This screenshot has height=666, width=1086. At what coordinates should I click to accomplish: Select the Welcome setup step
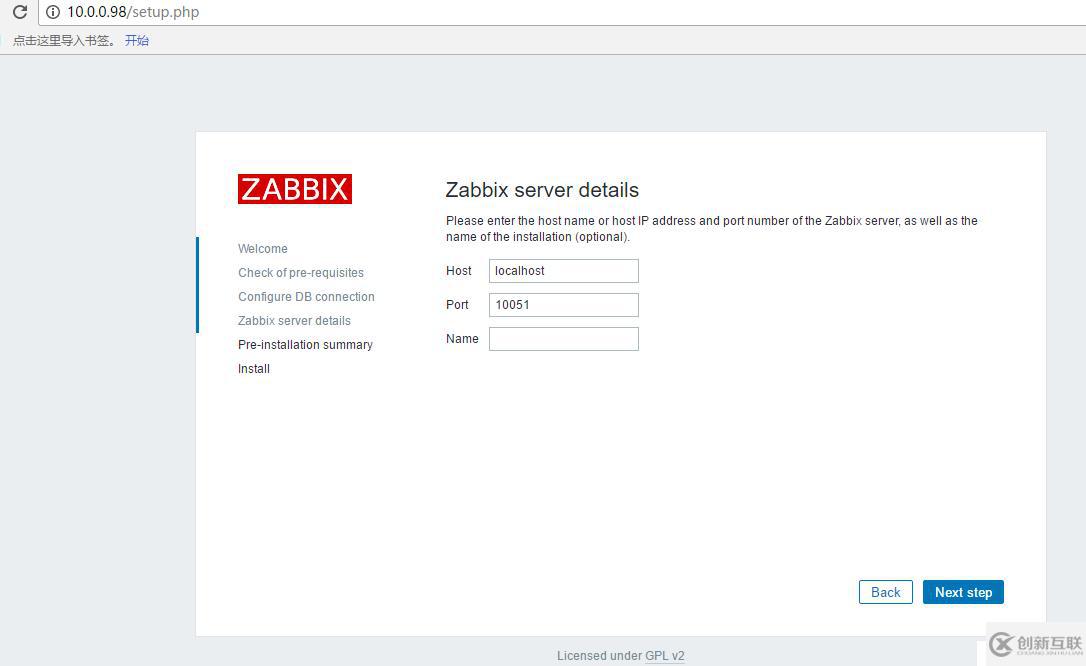pyautogui.click(x=262, y=249)
